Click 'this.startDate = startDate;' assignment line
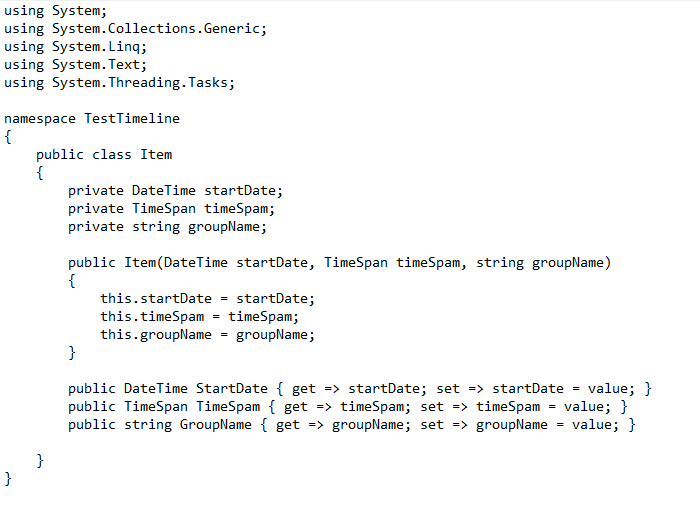Image resolution: width=700 pixels, height=510 pixels. [207, 299]
